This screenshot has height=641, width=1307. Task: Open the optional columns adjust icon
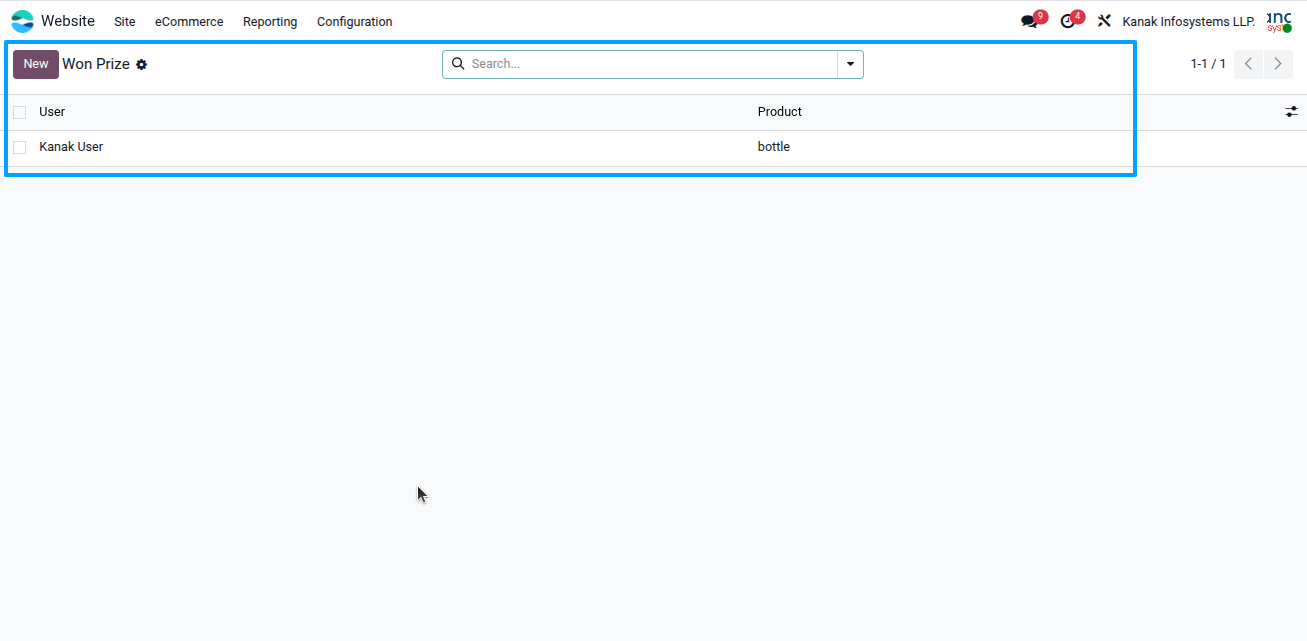[x=1291, y=112]
